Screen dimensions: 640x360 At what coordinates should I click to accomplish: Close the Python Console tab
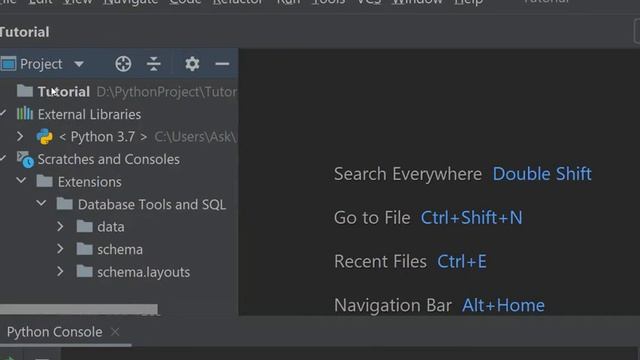click(x=115, y=332)
